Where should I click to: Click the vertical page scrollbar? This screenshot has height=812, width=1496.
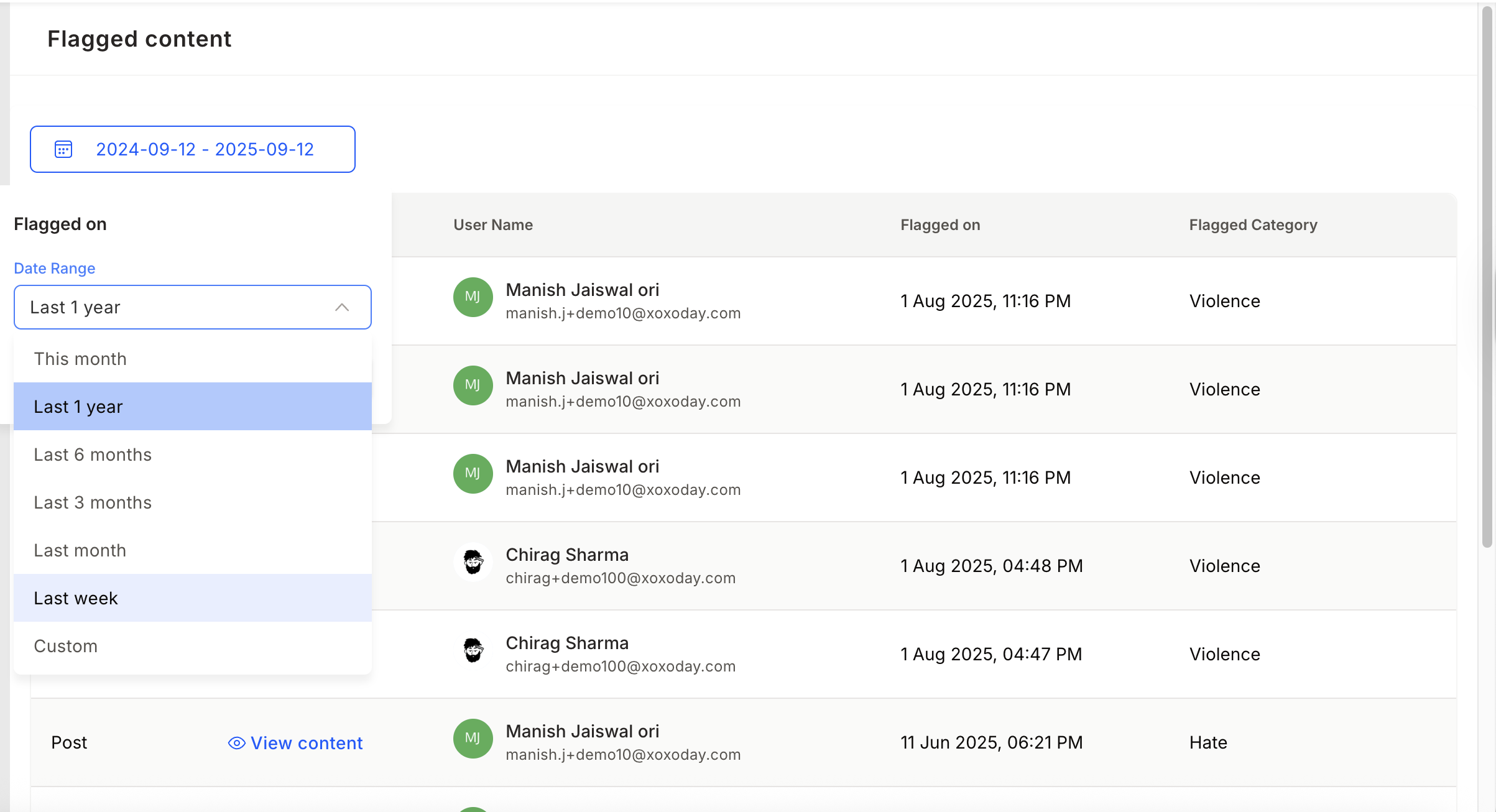[x=1487, y=277]
